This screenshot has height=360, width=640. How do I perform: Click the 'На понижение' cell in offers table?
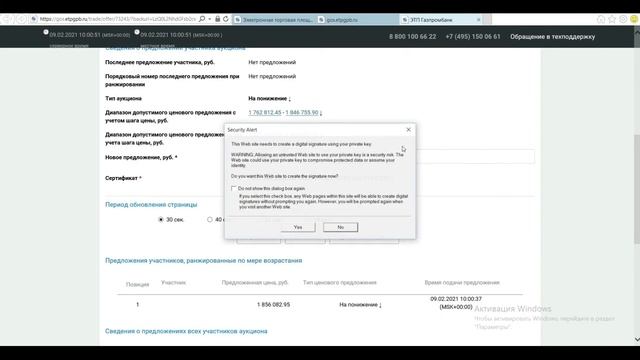360,304
